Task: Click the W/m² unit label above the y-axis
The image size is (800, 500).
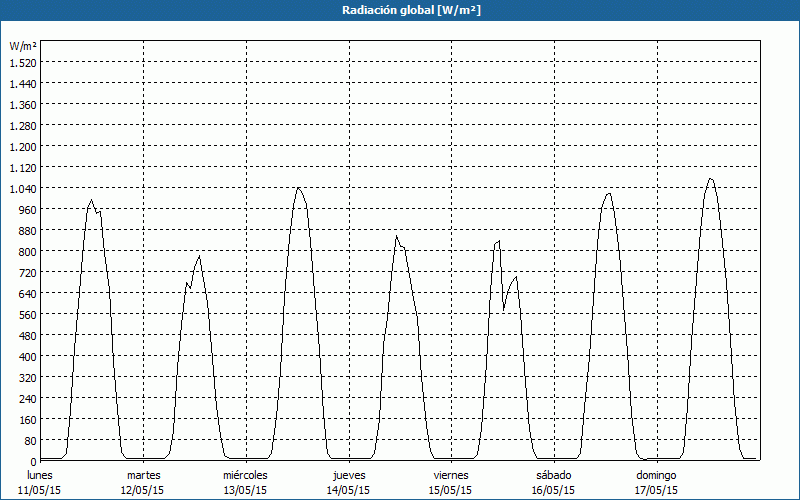Action: point(22,46)
